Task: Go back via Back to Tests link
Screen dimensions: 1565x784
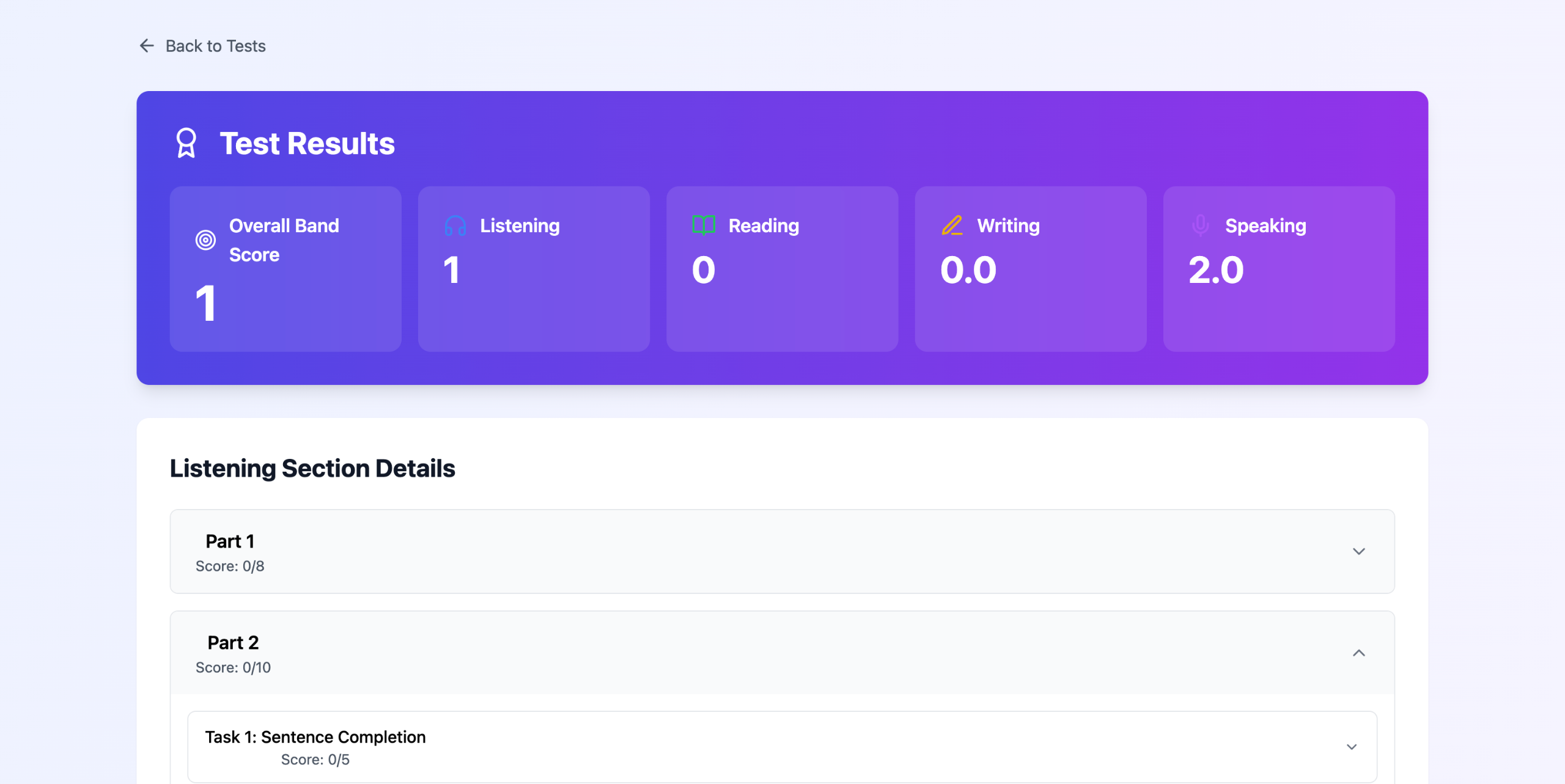Action: 202,46
